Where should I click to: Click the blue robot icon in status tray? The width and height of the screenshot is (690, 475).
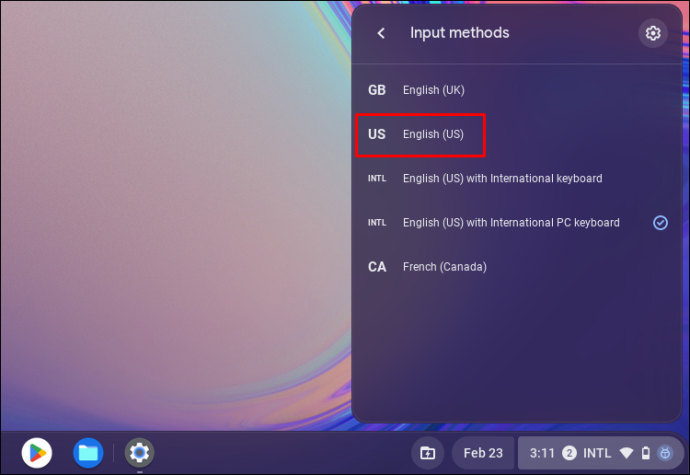pyautogui.click(x=665, y=453)
